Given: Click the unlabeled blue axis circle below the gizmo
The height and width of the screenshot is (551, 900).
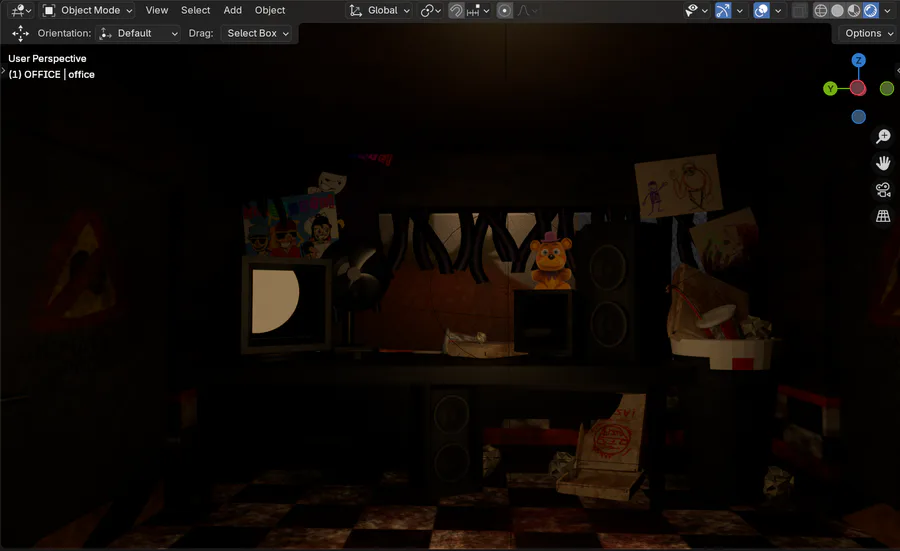Looking at the screenshot, I should [858, 117].
